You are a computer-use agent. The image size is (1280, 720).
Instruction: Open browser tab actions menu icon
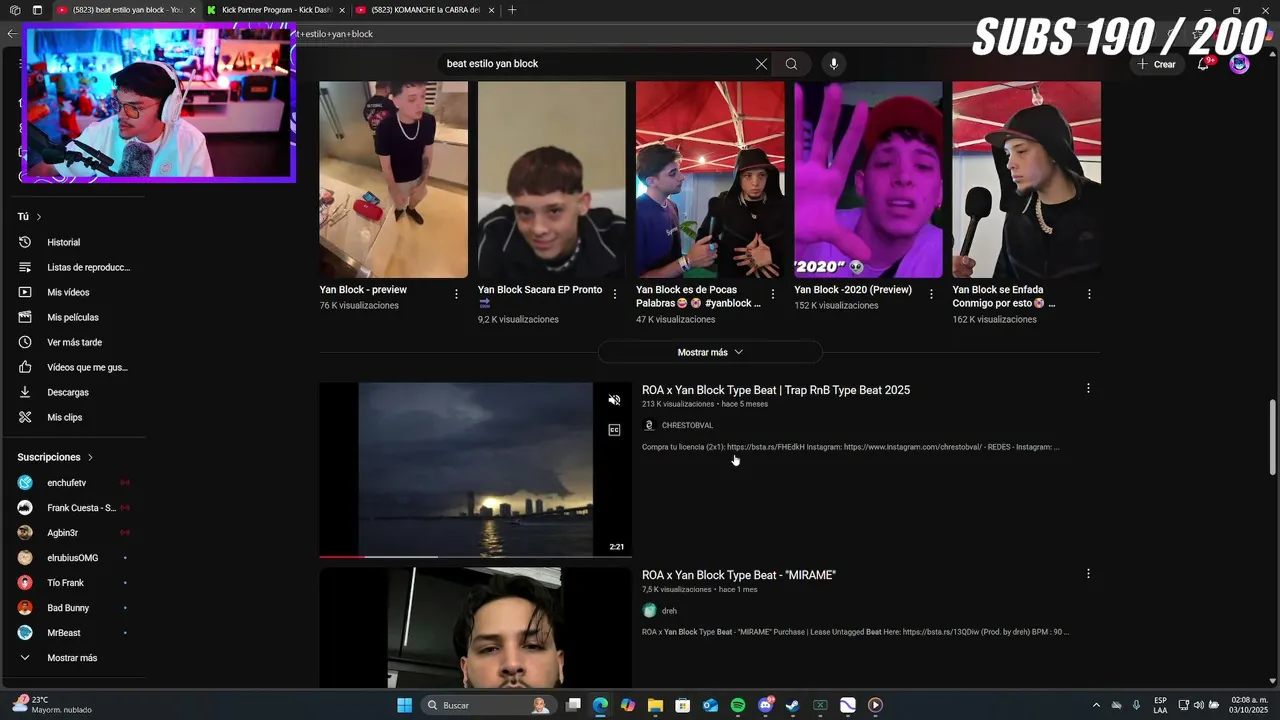click(37, 10)
